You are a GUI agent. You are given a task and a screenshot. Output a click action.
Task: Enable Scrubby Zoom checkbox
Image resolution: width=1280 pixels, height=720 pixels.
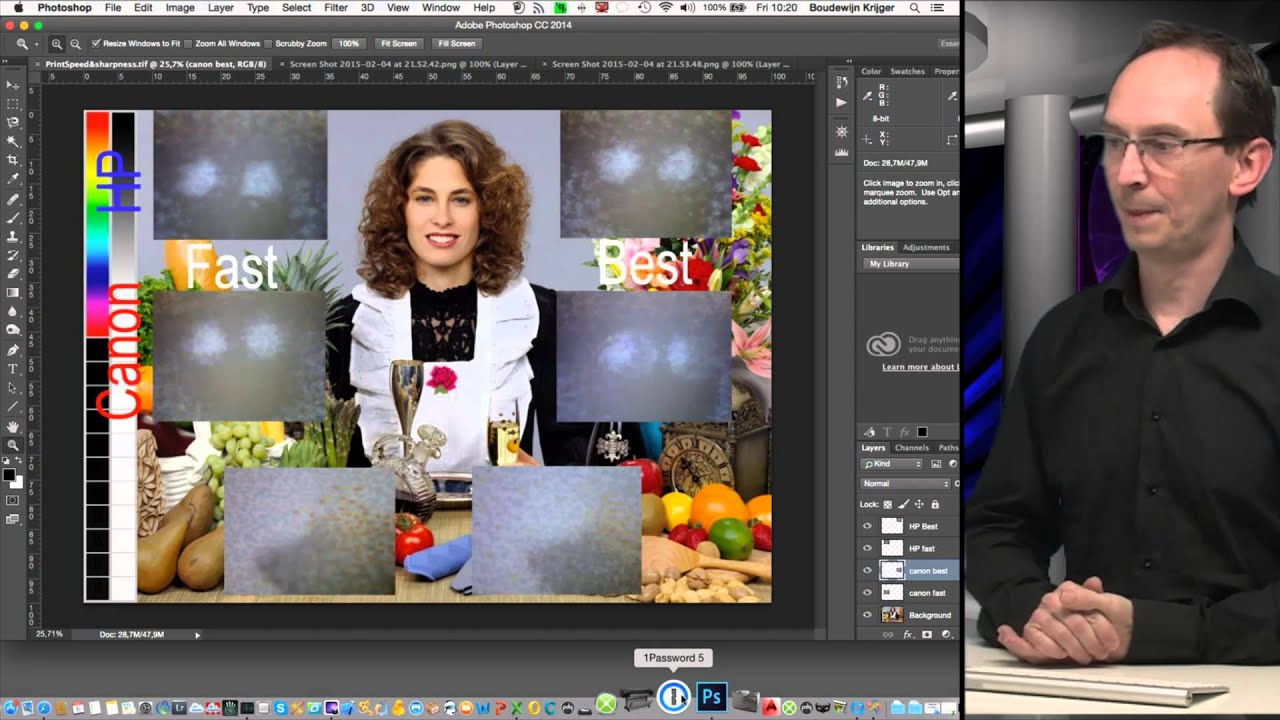(x=269, y=44)
